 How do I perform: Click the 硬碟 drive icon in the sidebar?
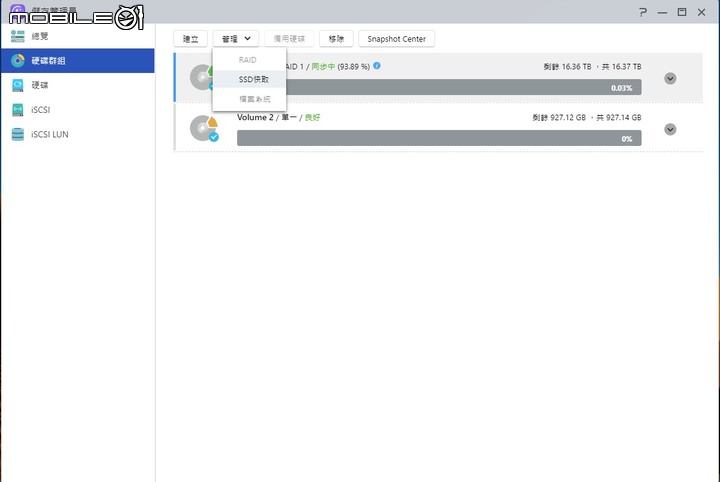coord(17,85)
